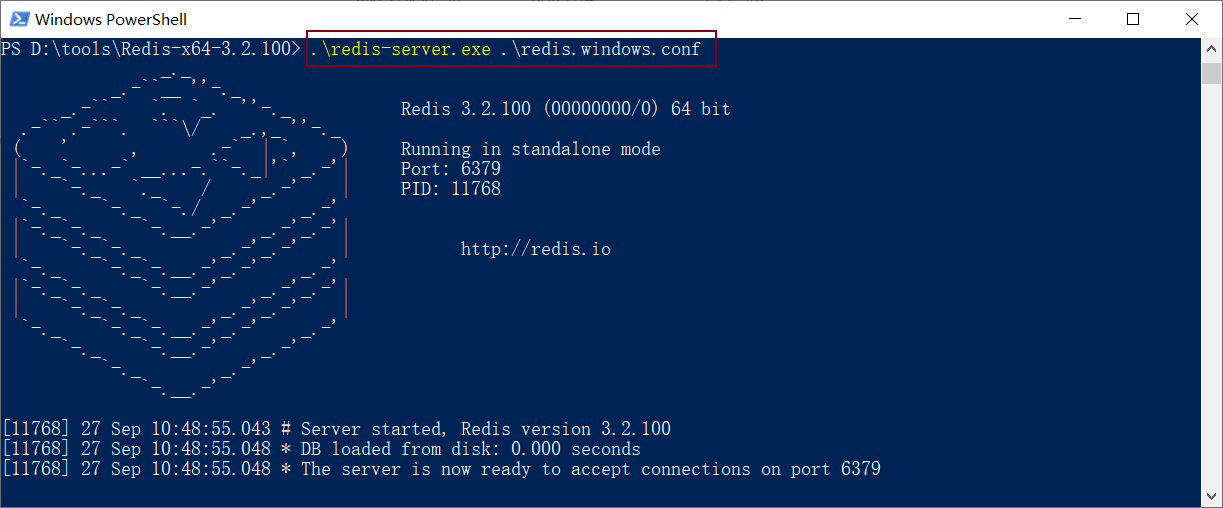The height and width of the screenshot is (508, 1223).
Task: Click the Port: 6379 text
Action: (450, 169)
